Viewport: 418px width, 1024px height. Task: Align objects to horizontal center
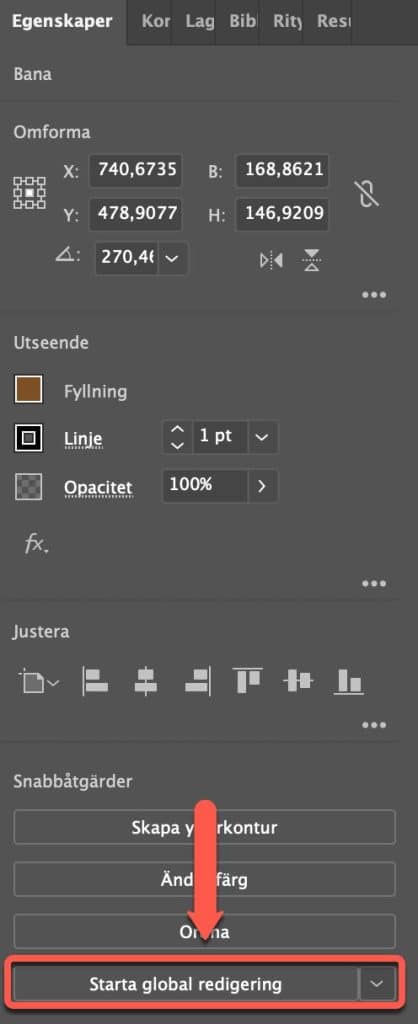point(145,681)
